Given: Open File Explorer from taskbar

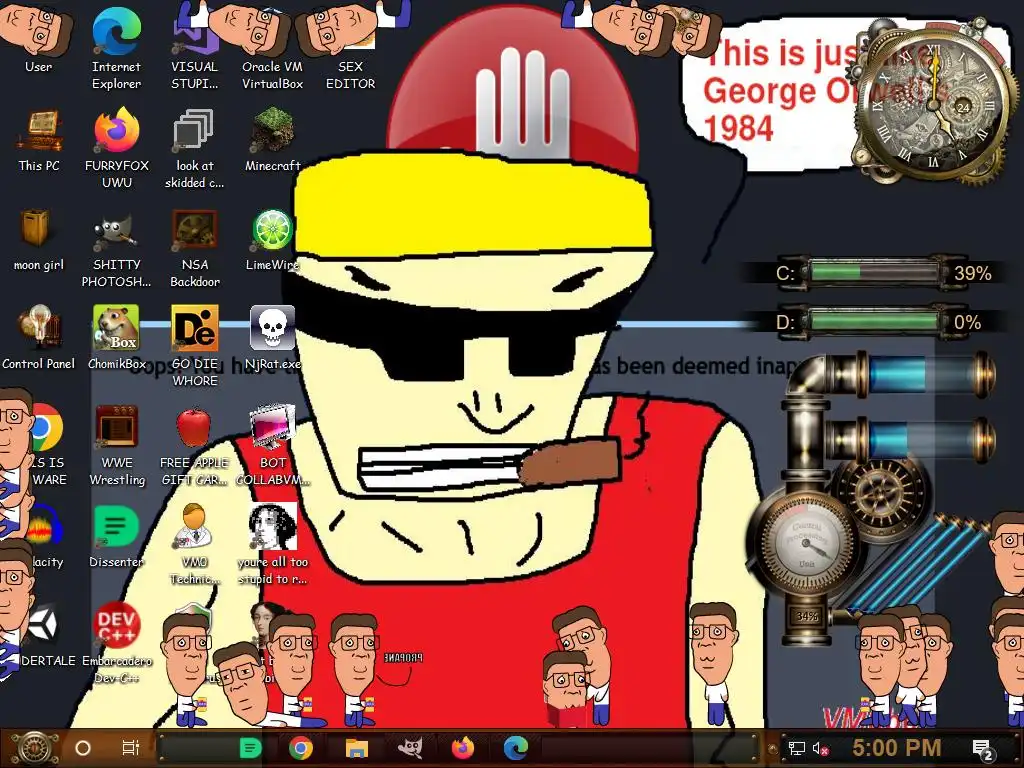Looking at the screenshot, I should click(357, 748).
